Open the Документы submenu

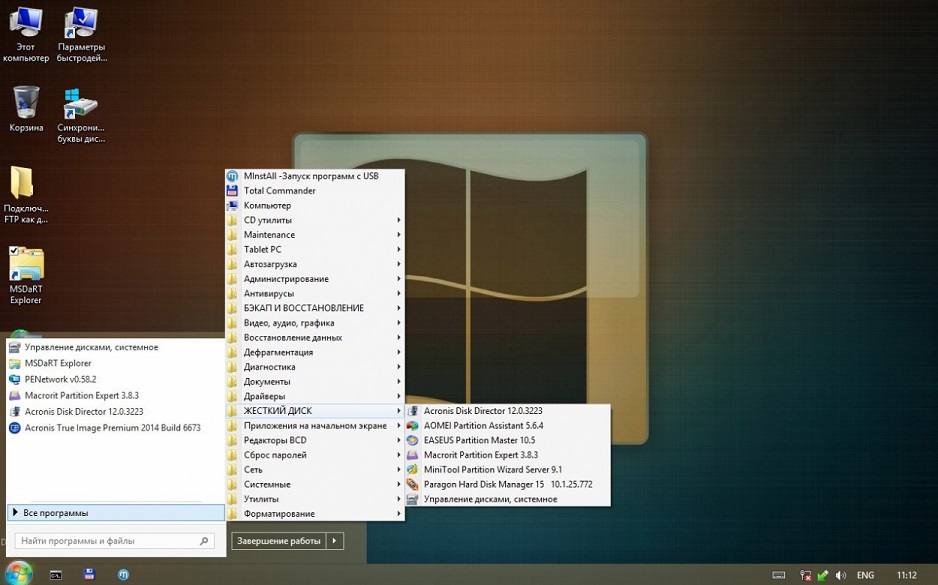pyautogui.click(x=315, y=381)
